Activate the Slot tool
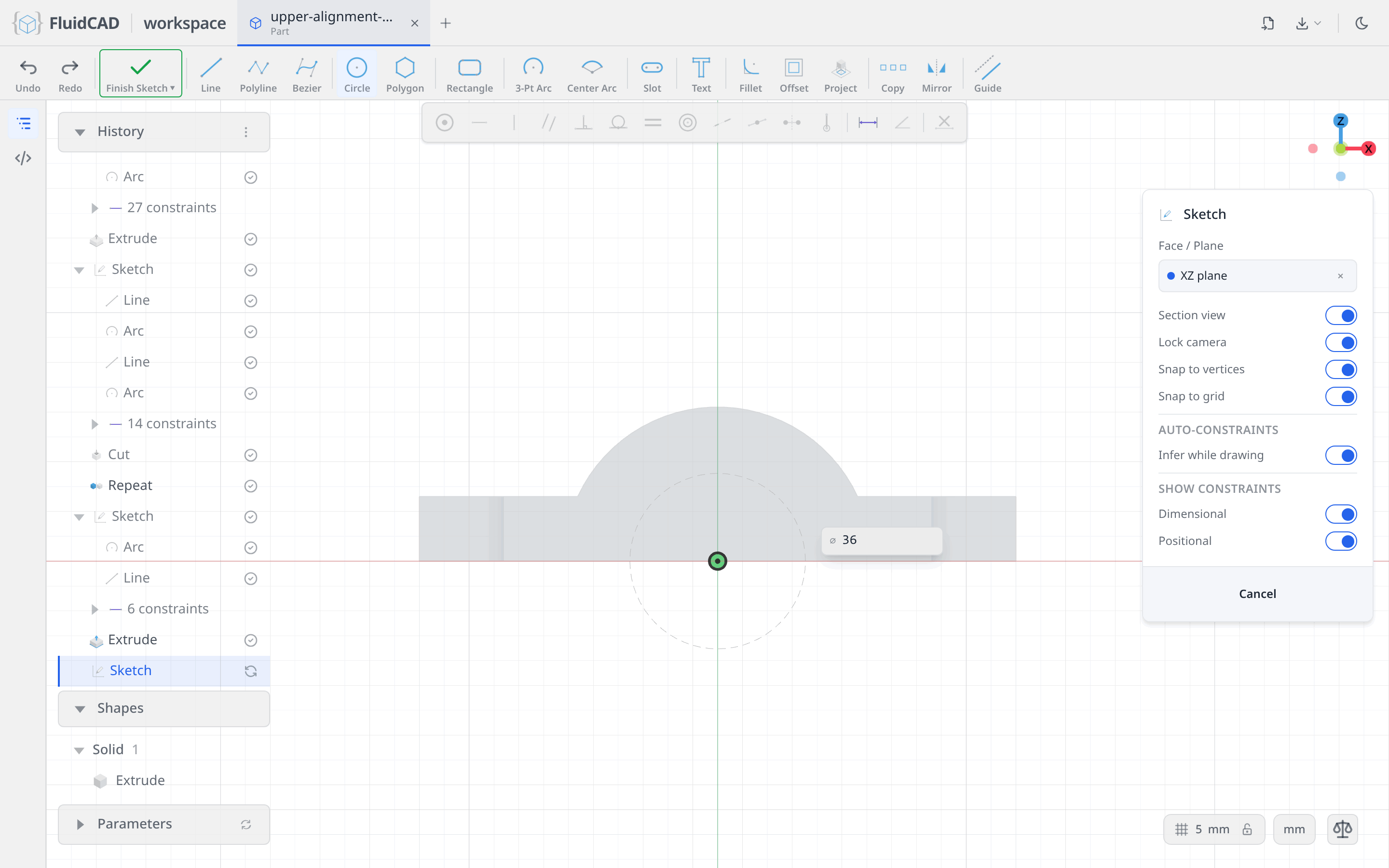Image resolution: width=1389 pixels, height=868 pixels. 652,75
